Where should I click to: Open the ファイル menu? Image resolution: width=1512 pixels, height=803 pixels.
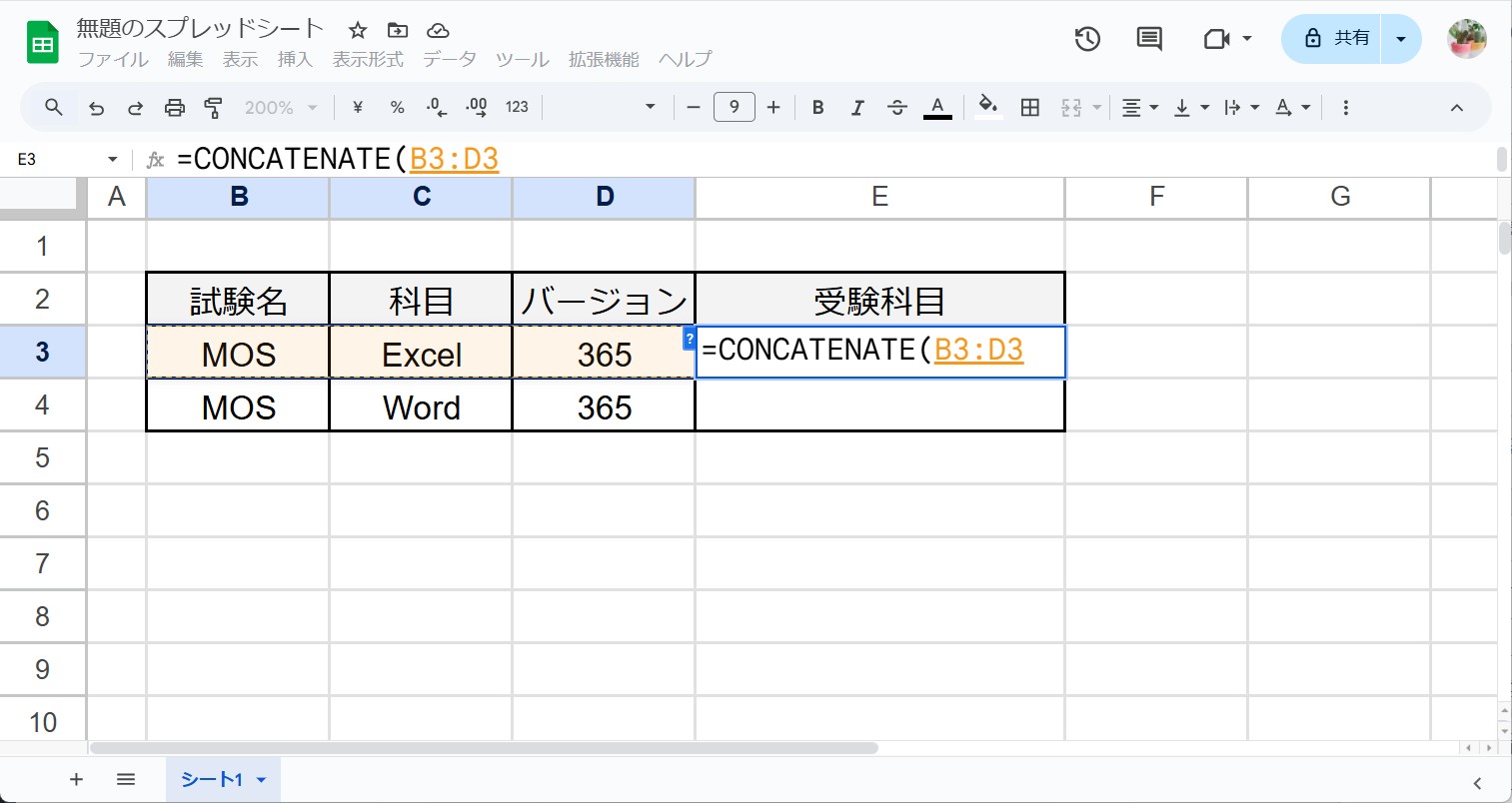tap(113, 60)
